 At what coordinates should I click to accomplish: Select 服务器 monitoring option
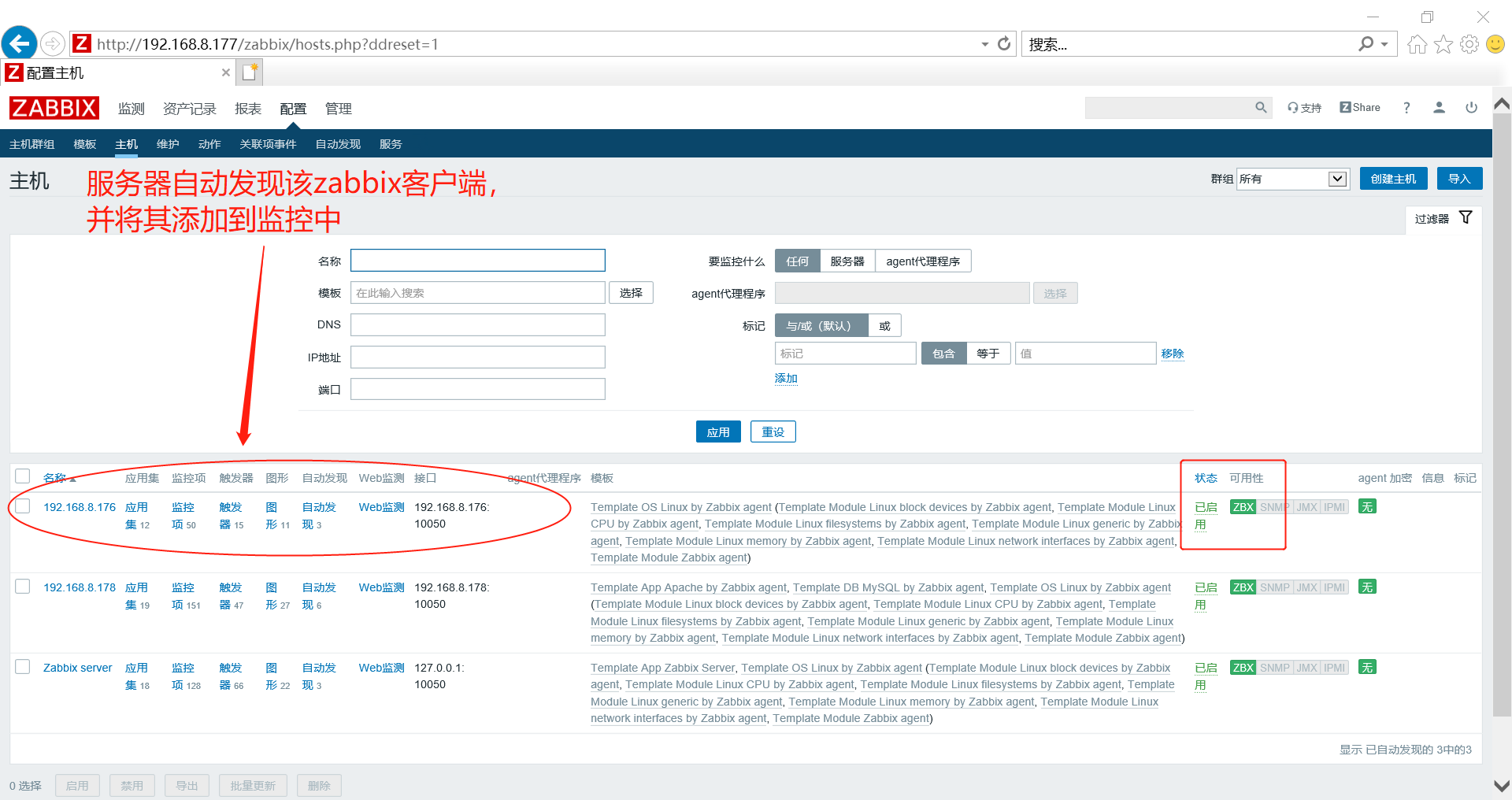coord(847,261)
